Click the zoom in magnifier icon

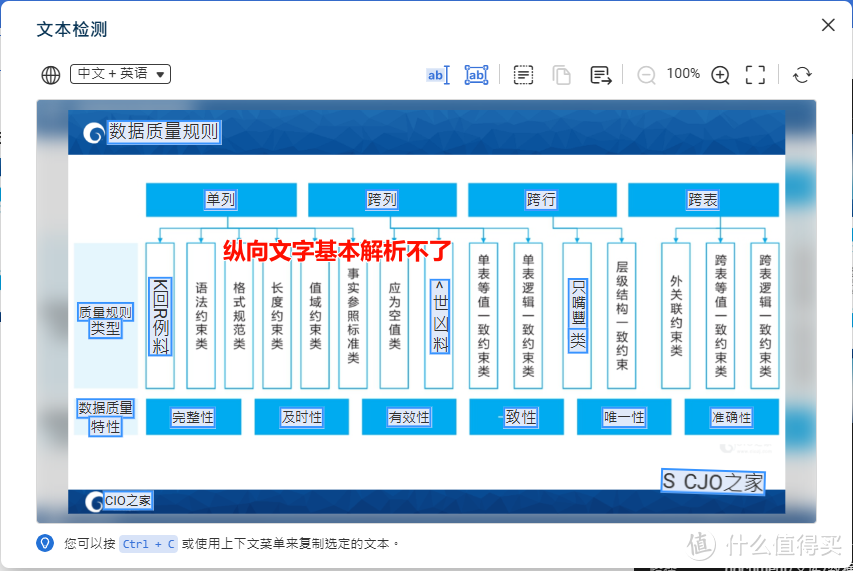(720, 75)
